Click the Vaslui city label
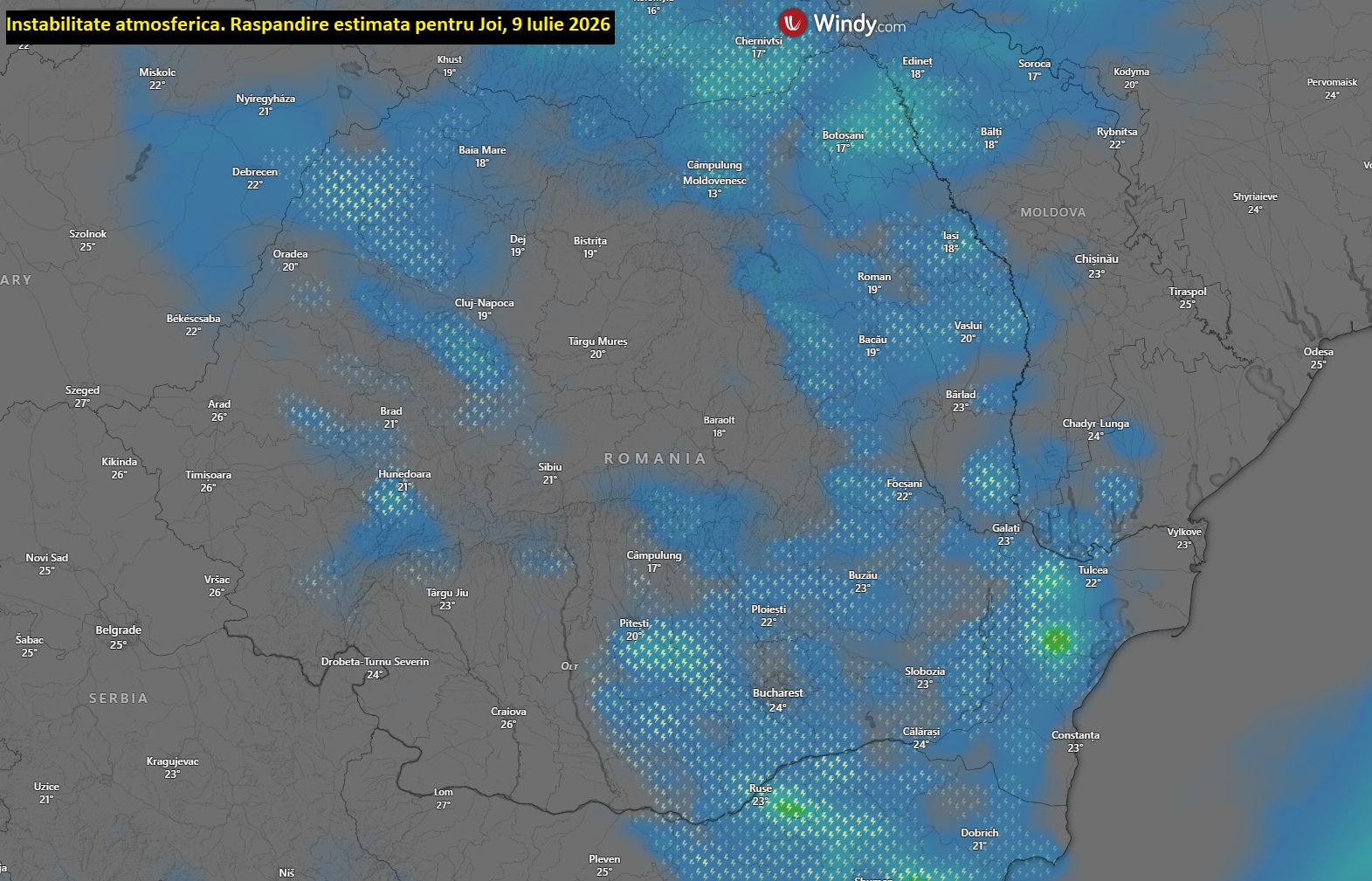The height and width of the screenshot is (881, 1372). 968,326
